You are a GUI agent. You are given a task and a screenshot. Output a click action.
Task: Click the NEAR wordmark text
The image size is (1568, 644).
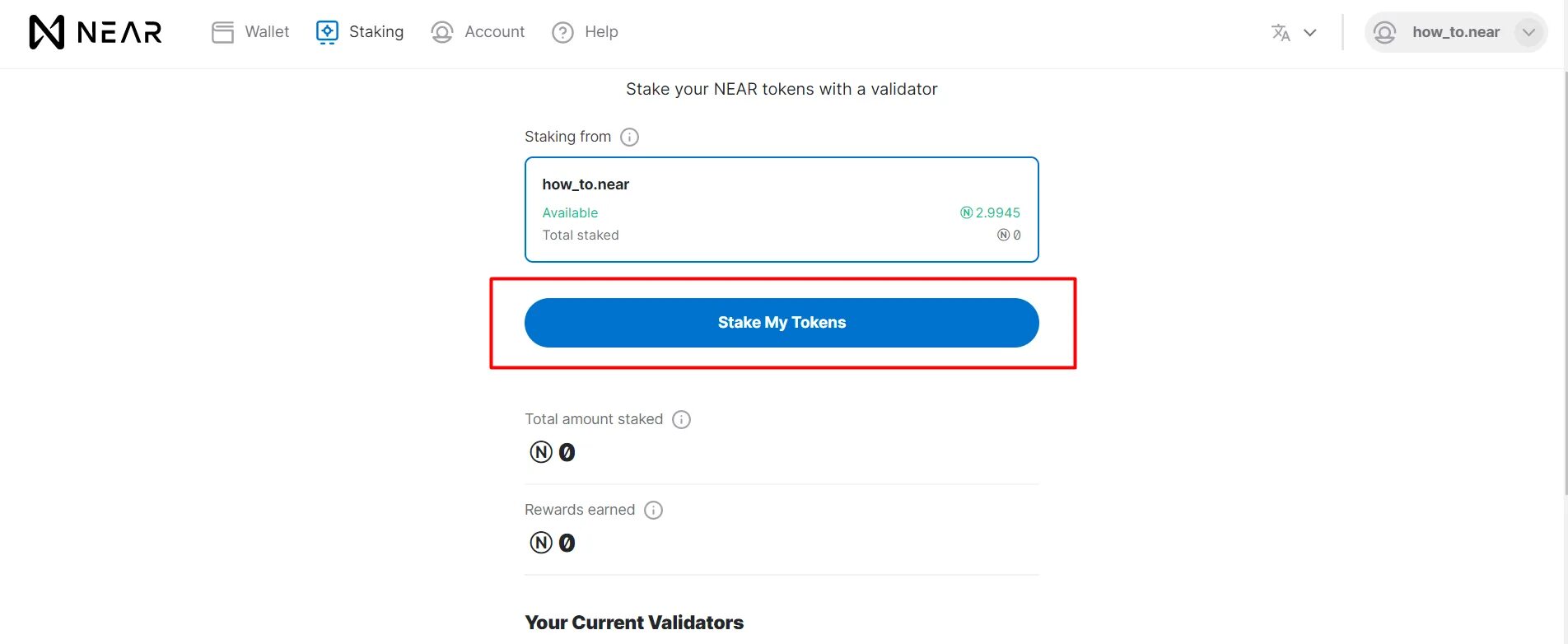tap(119, 32)
